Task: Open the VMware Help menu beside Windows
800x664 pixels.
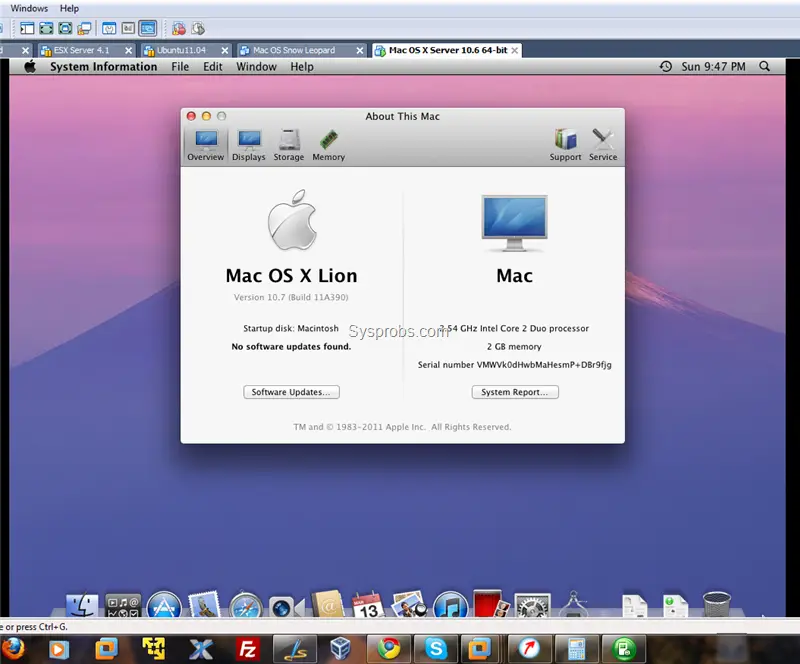Action: 69,8
